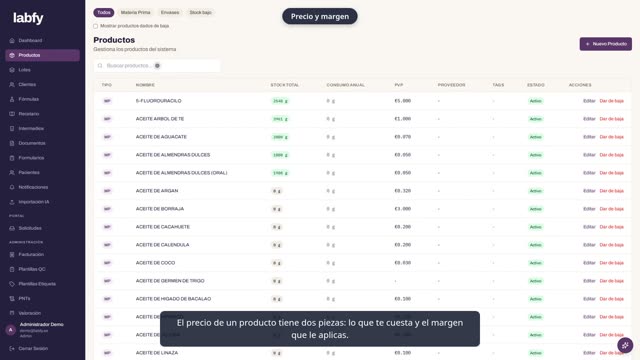This screenshot has width=640, height=360.
Task: Click ACEITE DE CACAHUETE product name
Action: (162, 227)
